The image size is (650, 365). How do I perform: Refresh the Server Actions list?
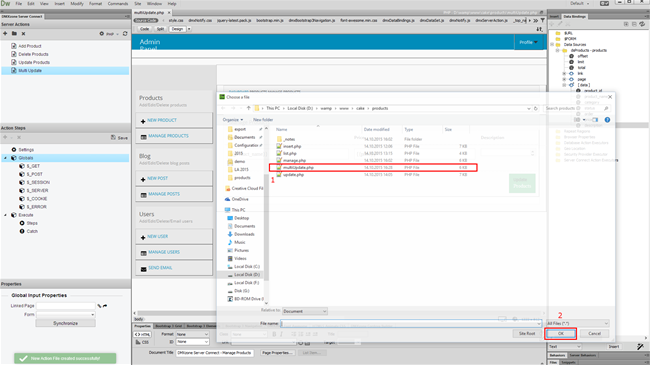point(125,34)
